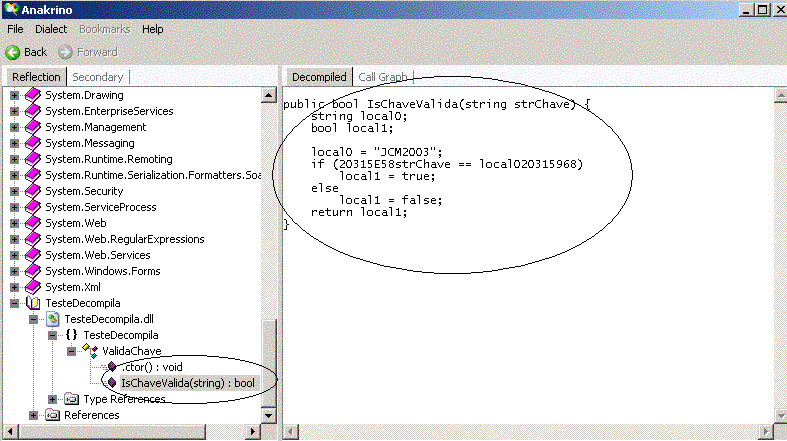The height and width of the screenshot is (441, 787).
Task: Click the System.Web.Services assembly icon
Action: pos(33,255)
